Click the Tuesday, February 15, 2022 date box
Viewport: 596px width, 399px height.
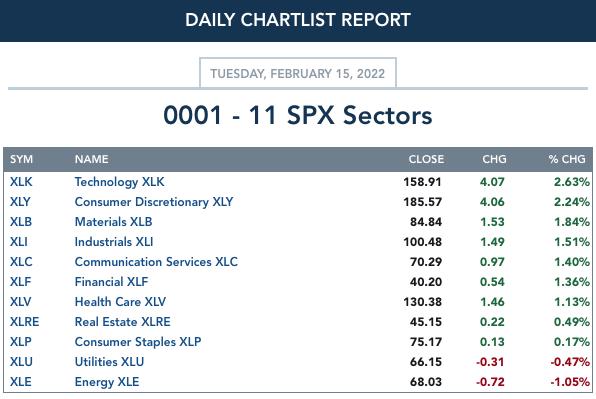(x=298, y=73)
